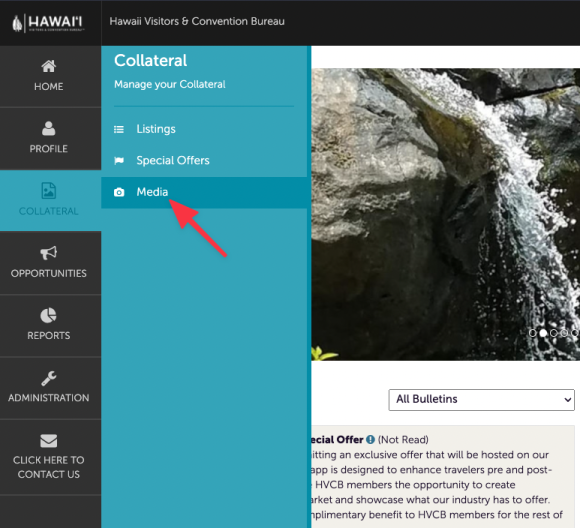Click the Contact Us envelope icon
Viewport: 580px width, 528px height.
tap(48, 441)
